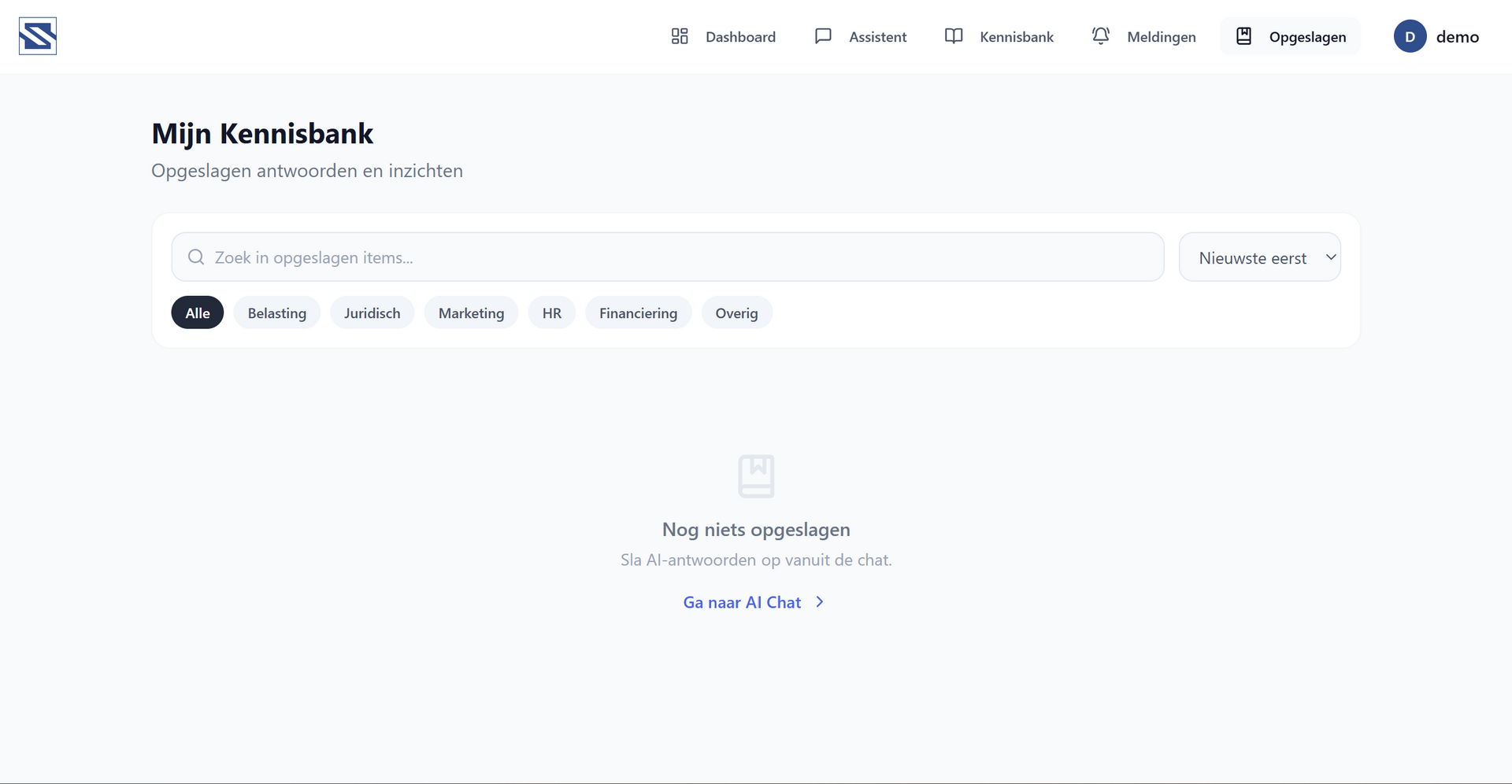This screenshot has height=784, width=1512.
Task: Filter saved items by Marketing
Action: coord(471,312)
